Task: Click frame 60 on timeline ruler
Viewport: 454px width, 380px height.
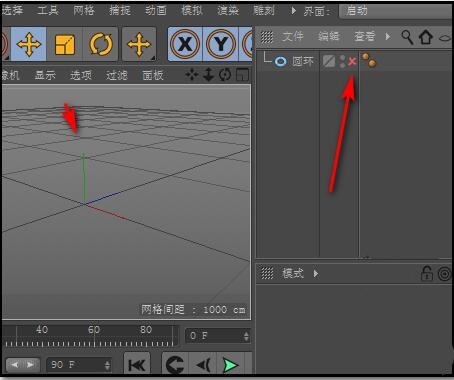Action: tap(94, 330)
